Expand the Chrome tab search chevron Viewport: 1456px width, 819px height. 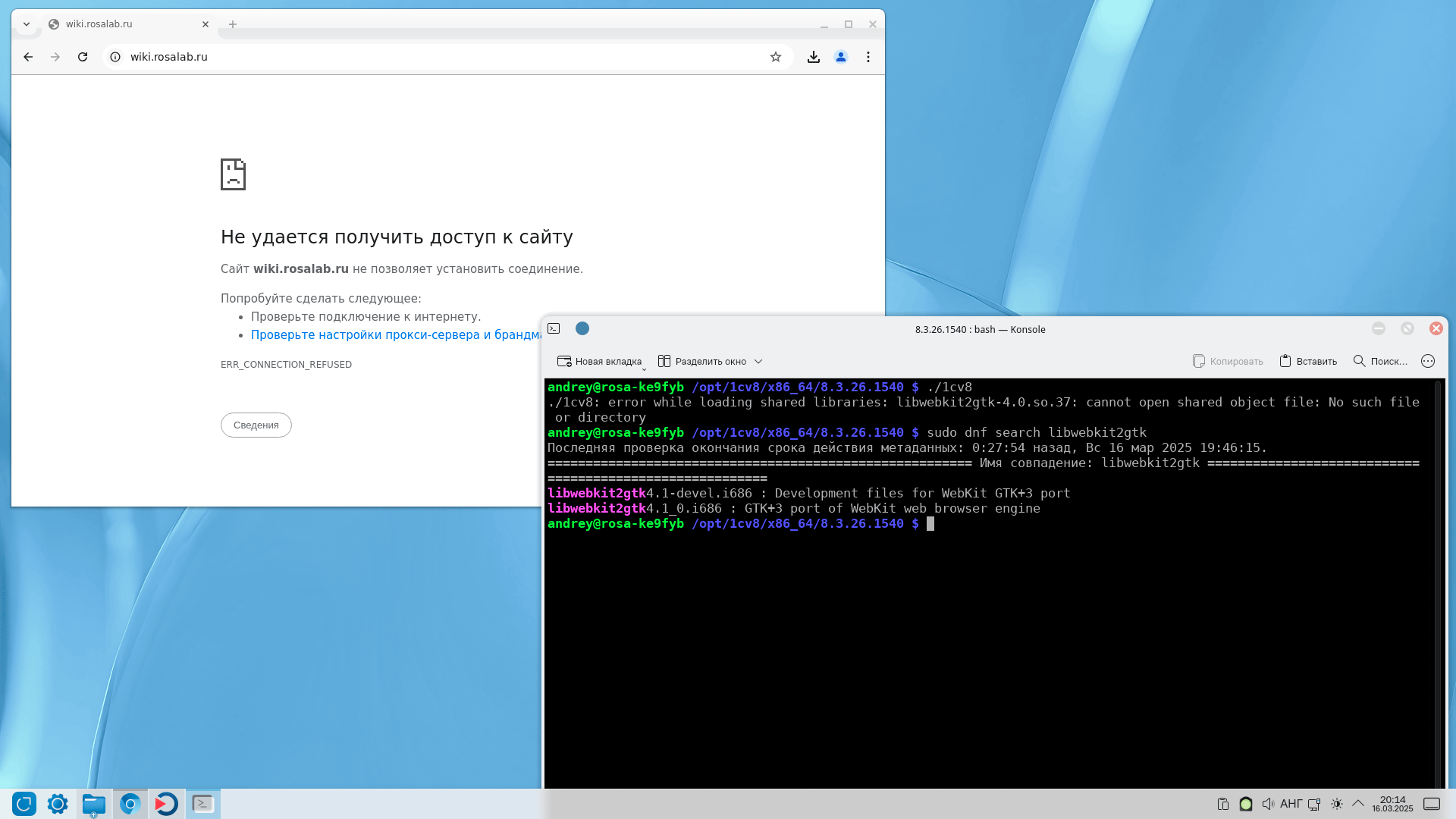click(27, 24)
